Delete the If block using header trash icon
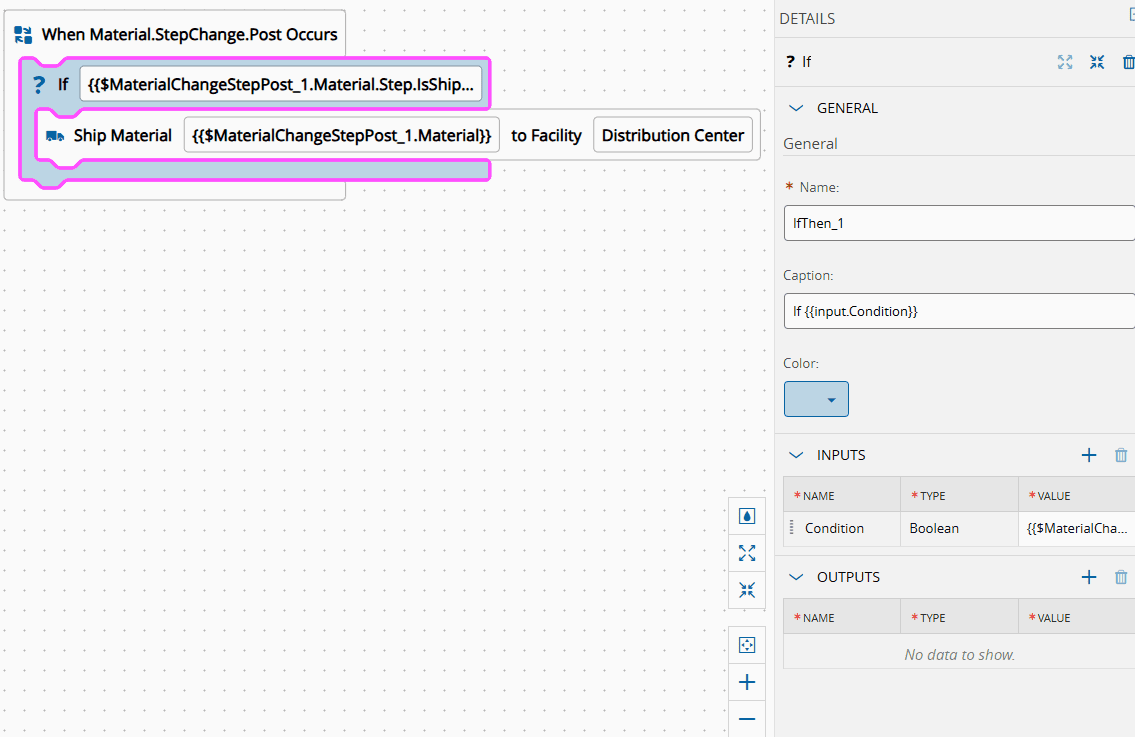 pyautogui.click(x=1128, y=62)
